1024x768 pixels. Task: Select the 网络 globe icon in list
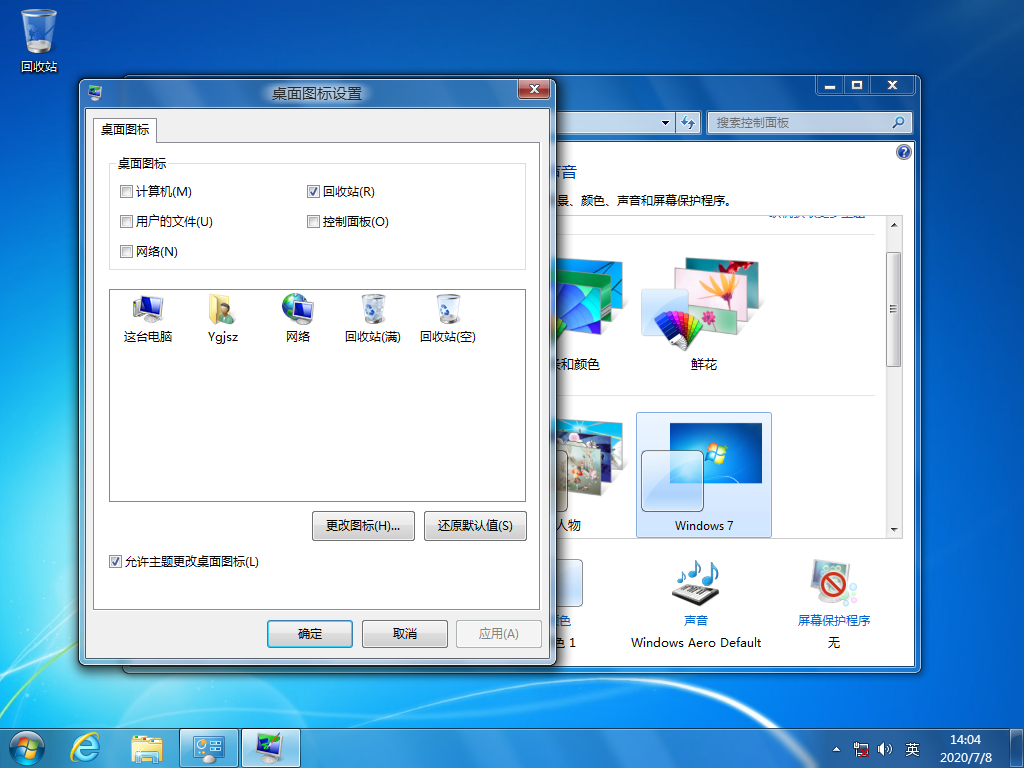click(x=298, y=318)
